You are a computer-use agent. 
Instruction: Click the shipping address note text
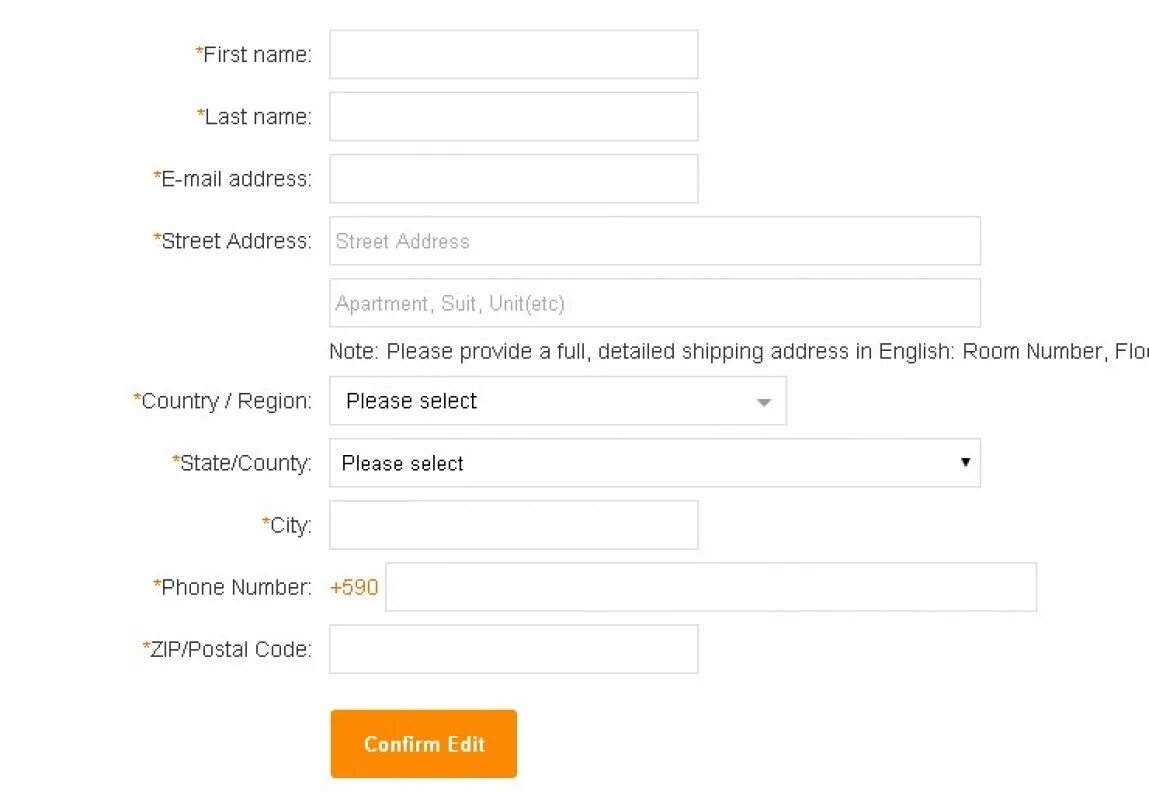(x=739, y=352)
